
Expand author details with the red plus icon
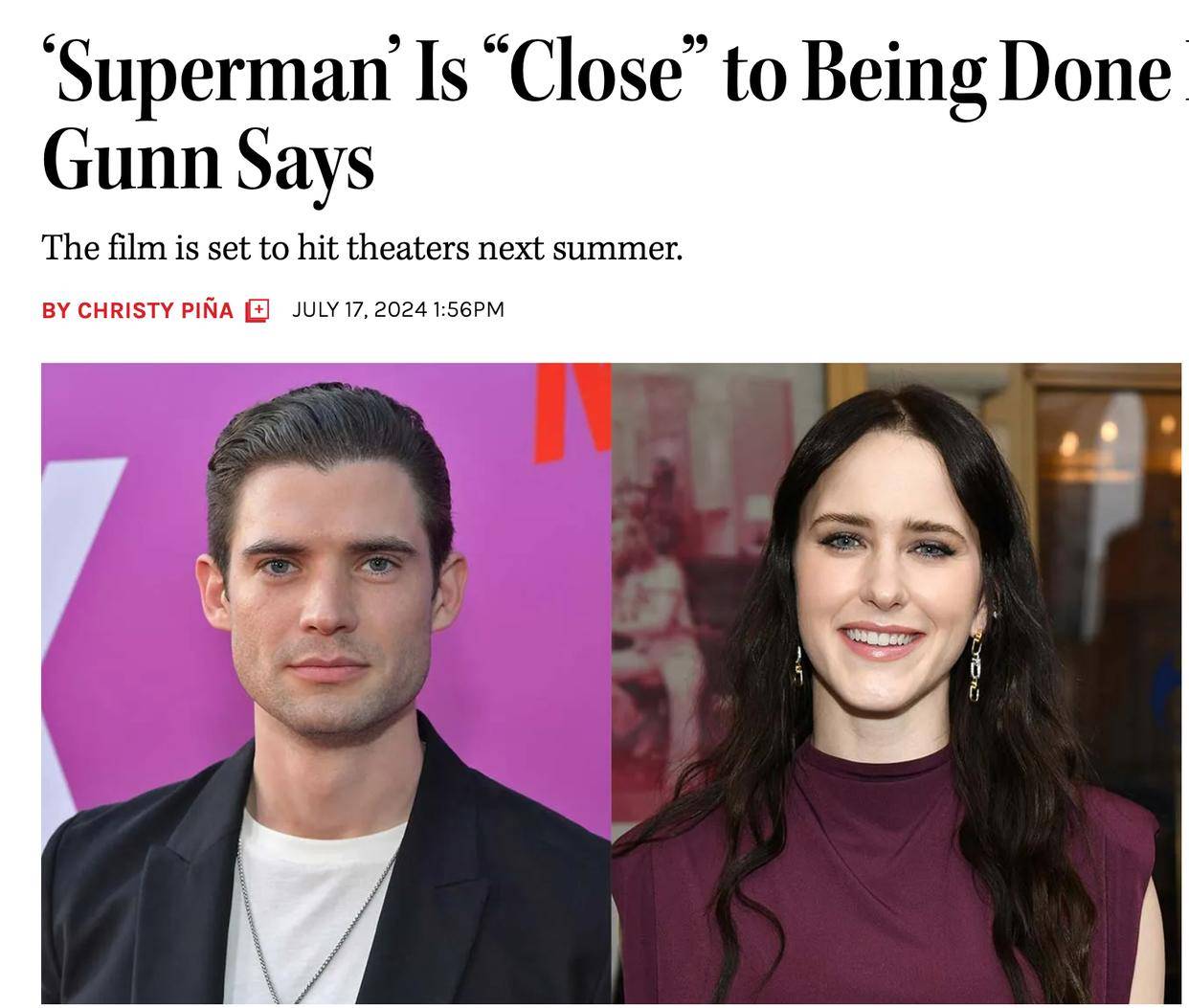258,310
